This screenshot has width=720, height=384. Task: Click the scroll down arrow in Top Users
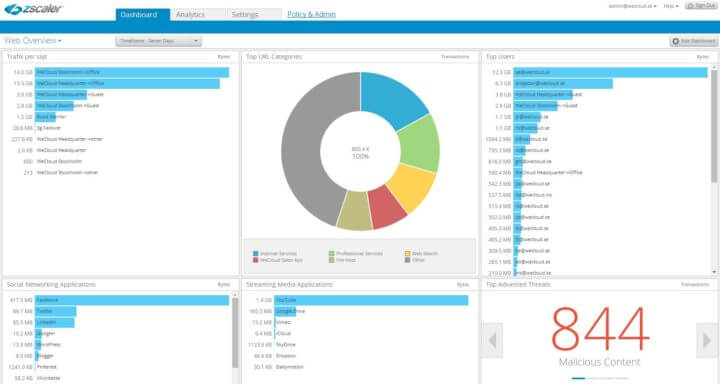pos(714,272)
